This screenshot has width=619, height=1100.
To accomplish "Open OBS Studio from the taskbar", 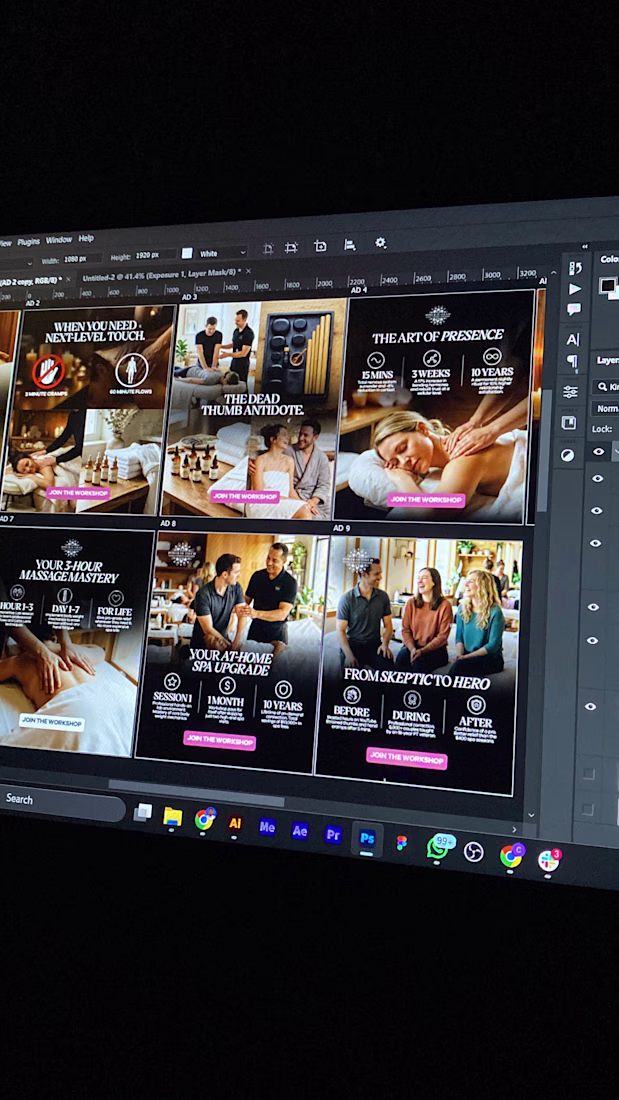I will (474, 852).
